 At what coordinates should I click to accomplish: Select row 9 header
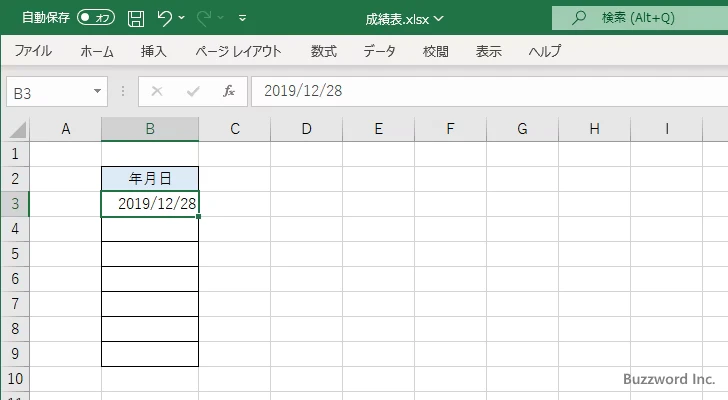(x=15, y=354)
